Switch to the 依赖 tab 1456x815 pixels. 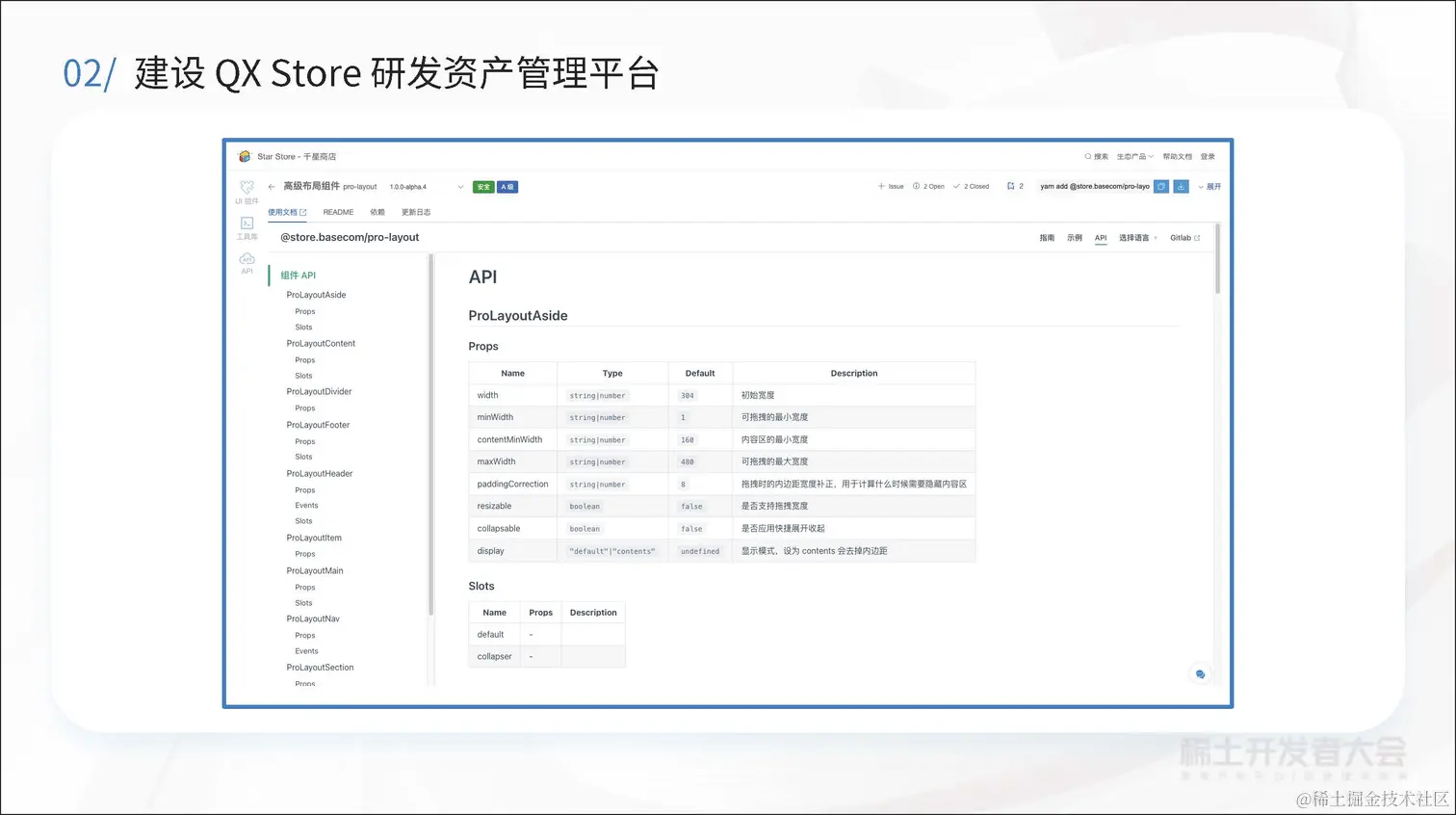[x=377, y=212]
